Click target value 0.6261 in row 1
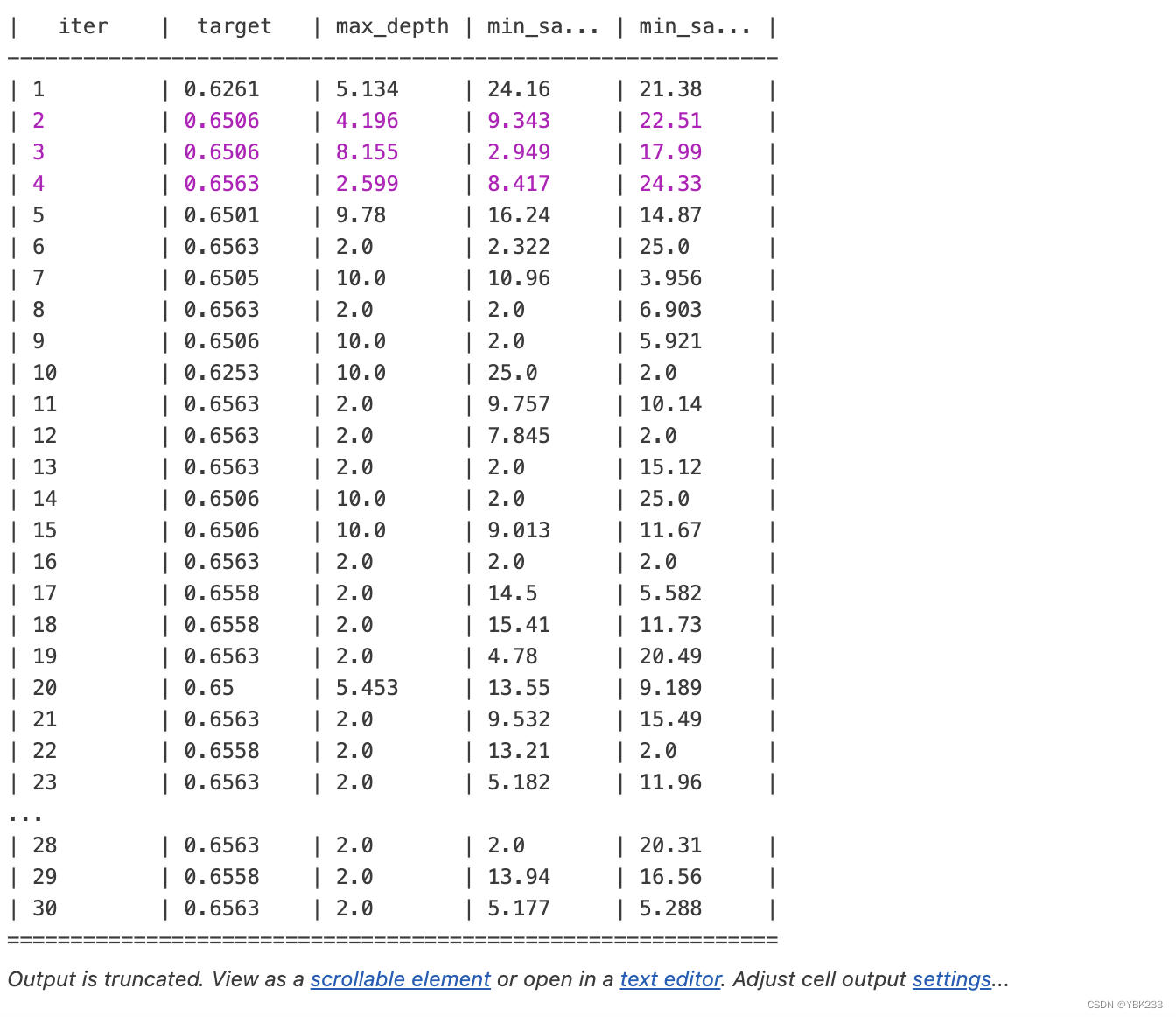The width and height of the screenshot is (1176, 1017). tap(221, 89)
